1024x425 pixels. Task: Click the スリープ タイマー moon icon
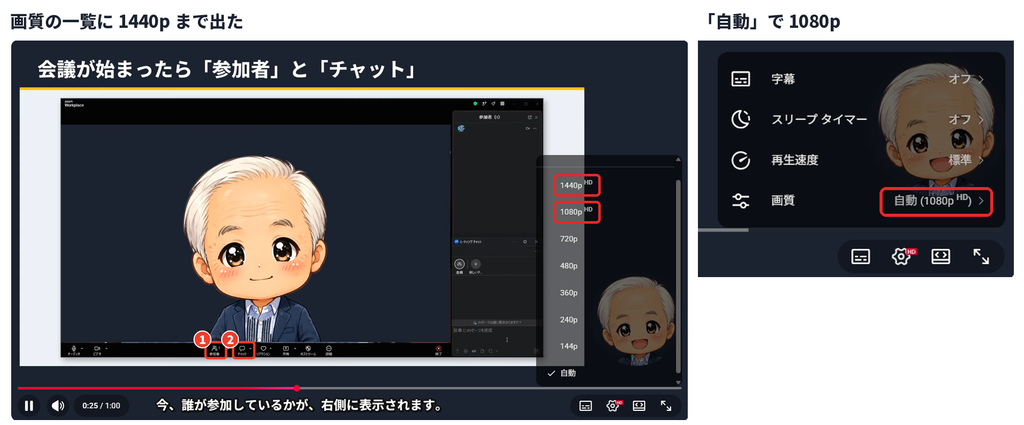point(741,119)
